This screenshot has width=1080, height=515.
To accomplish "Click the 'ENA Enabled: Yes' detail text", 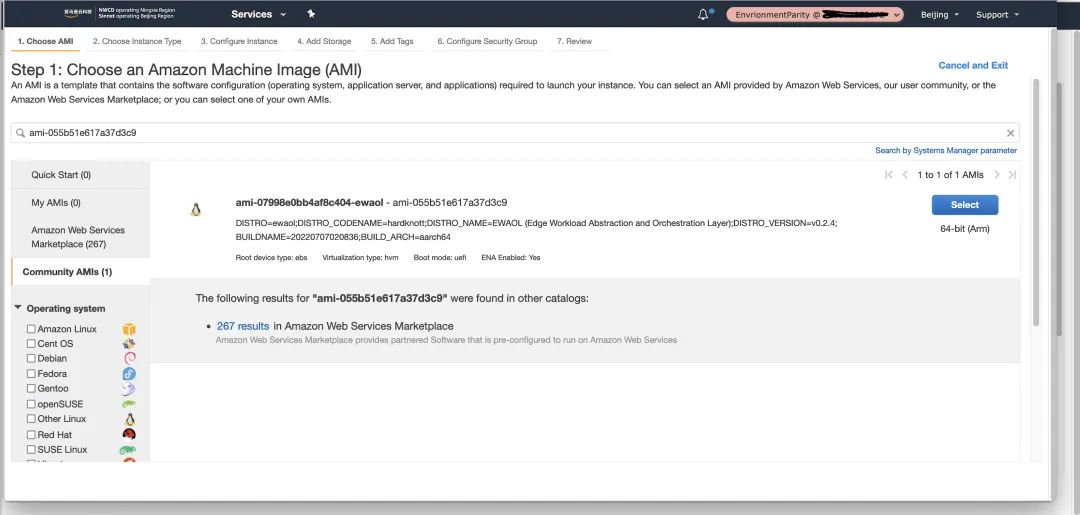I will click(x=510, y=258).
